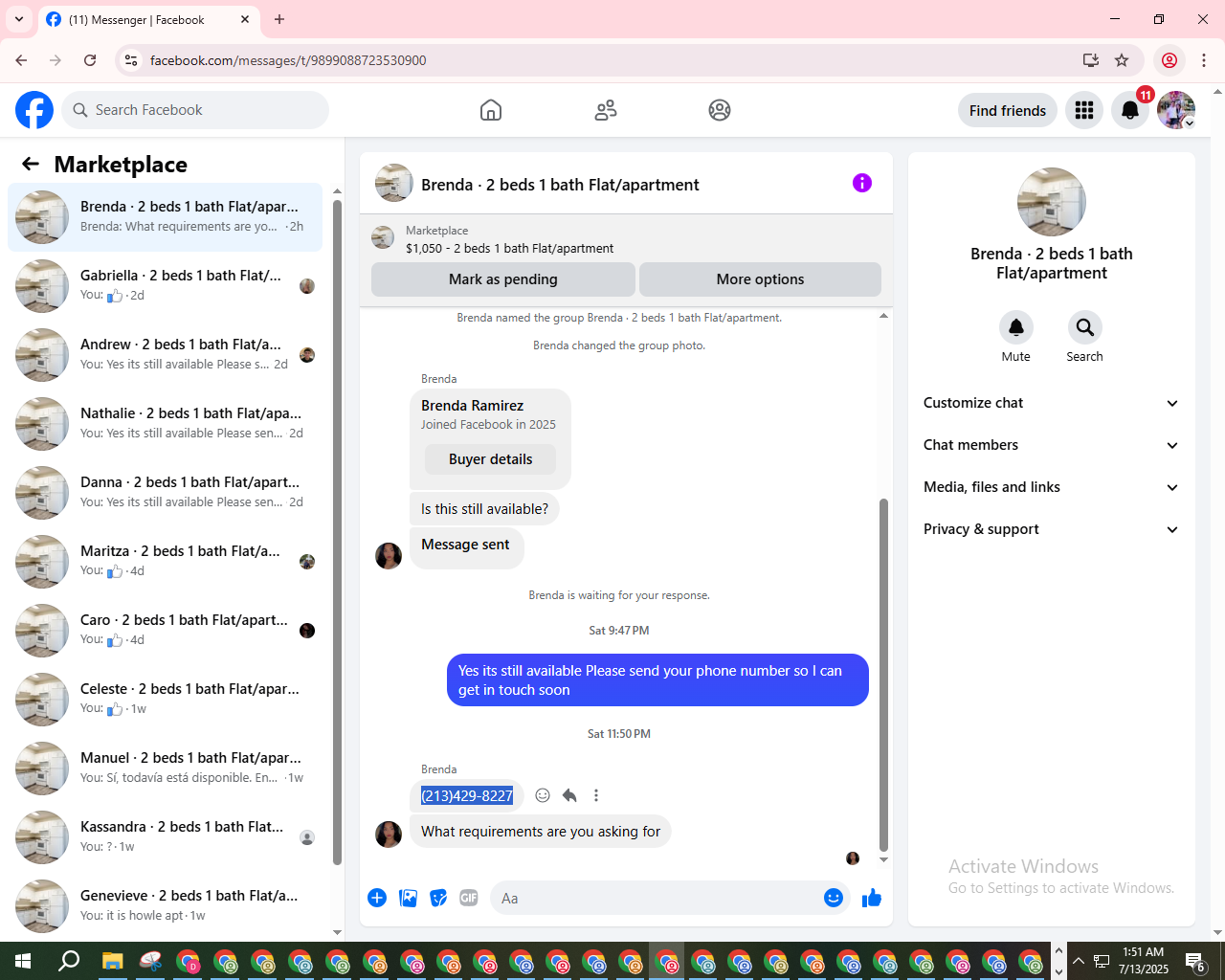The width and height of the screenshot is (1225, 980).
Task: Choose a GIF from the composer
Action: tap(469, 898)
